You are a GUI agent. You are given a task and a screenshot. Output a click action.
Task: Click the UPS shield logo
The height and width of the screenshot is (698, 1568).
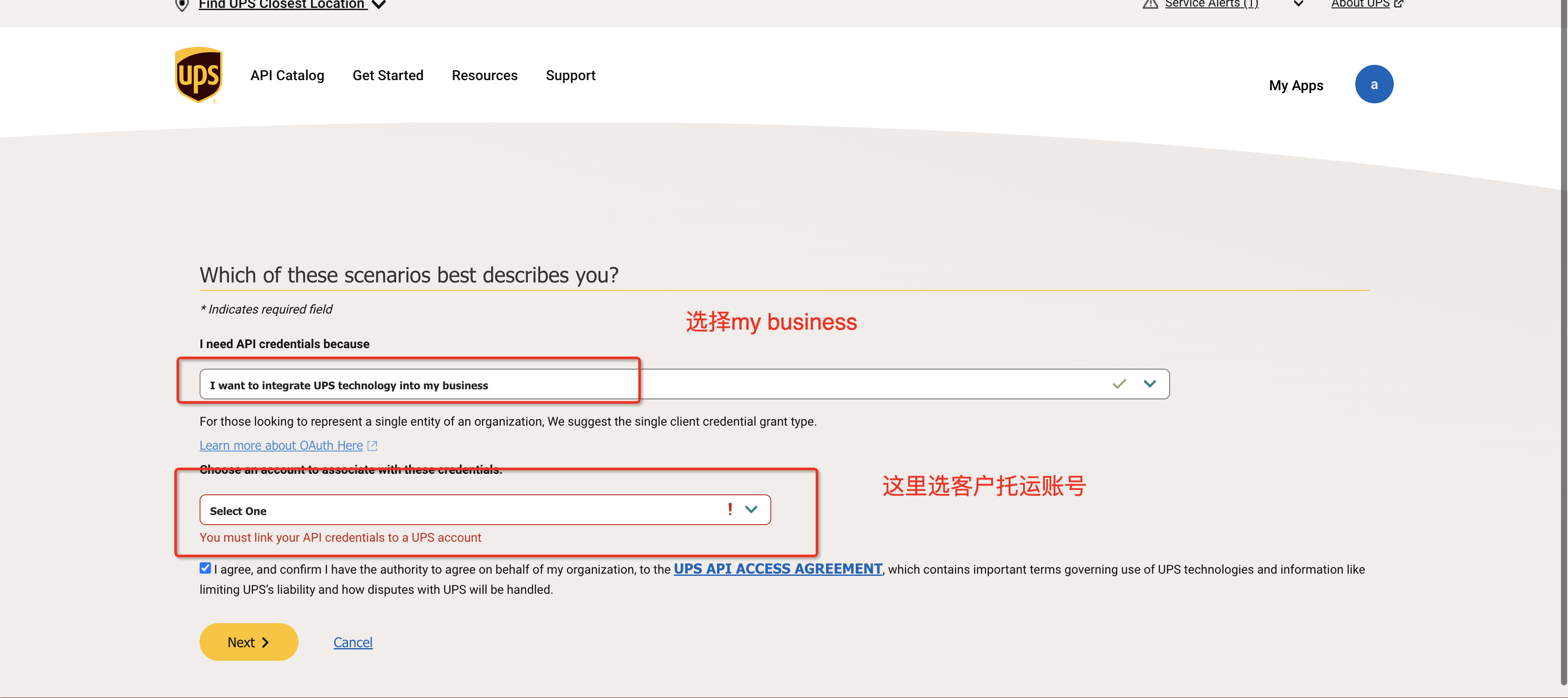click(x=198, y=75)
